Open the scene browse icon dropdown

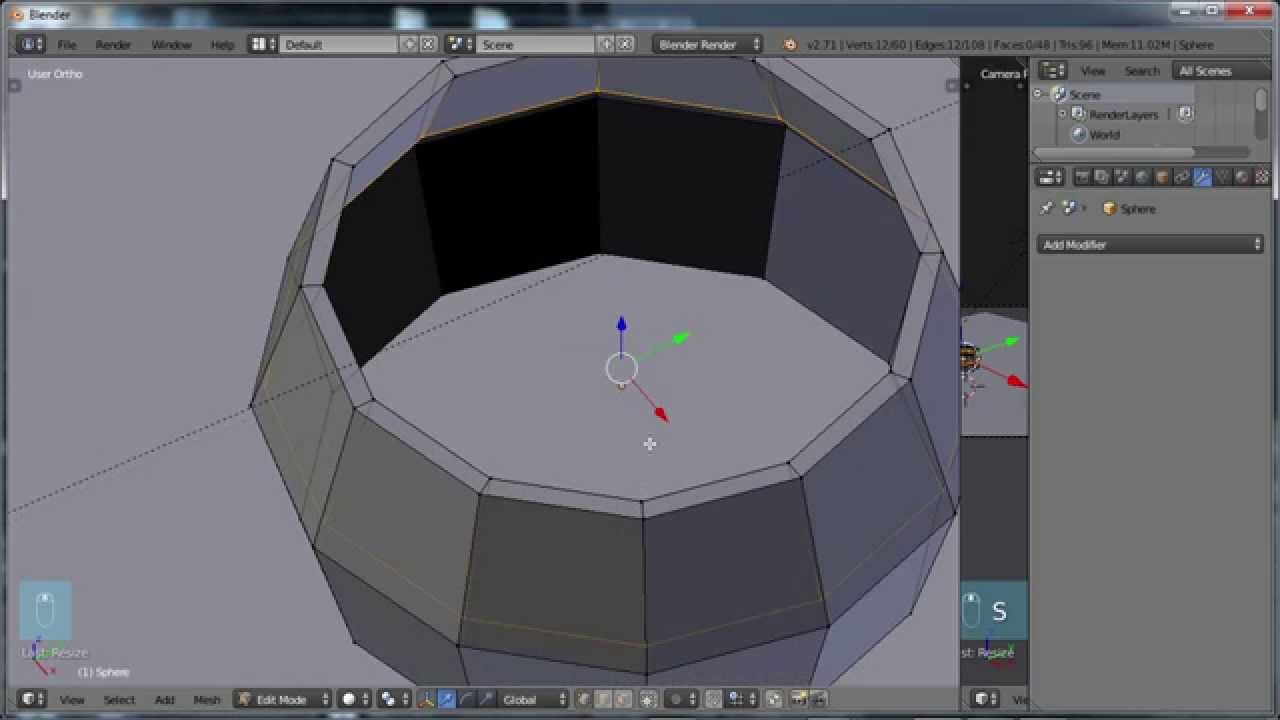460,44
